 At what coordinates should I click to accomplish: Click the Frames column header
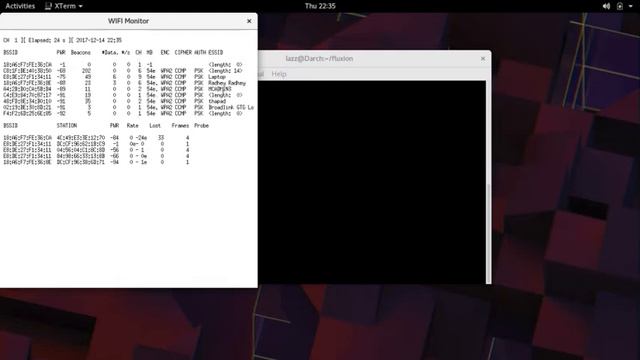point(180,125)
